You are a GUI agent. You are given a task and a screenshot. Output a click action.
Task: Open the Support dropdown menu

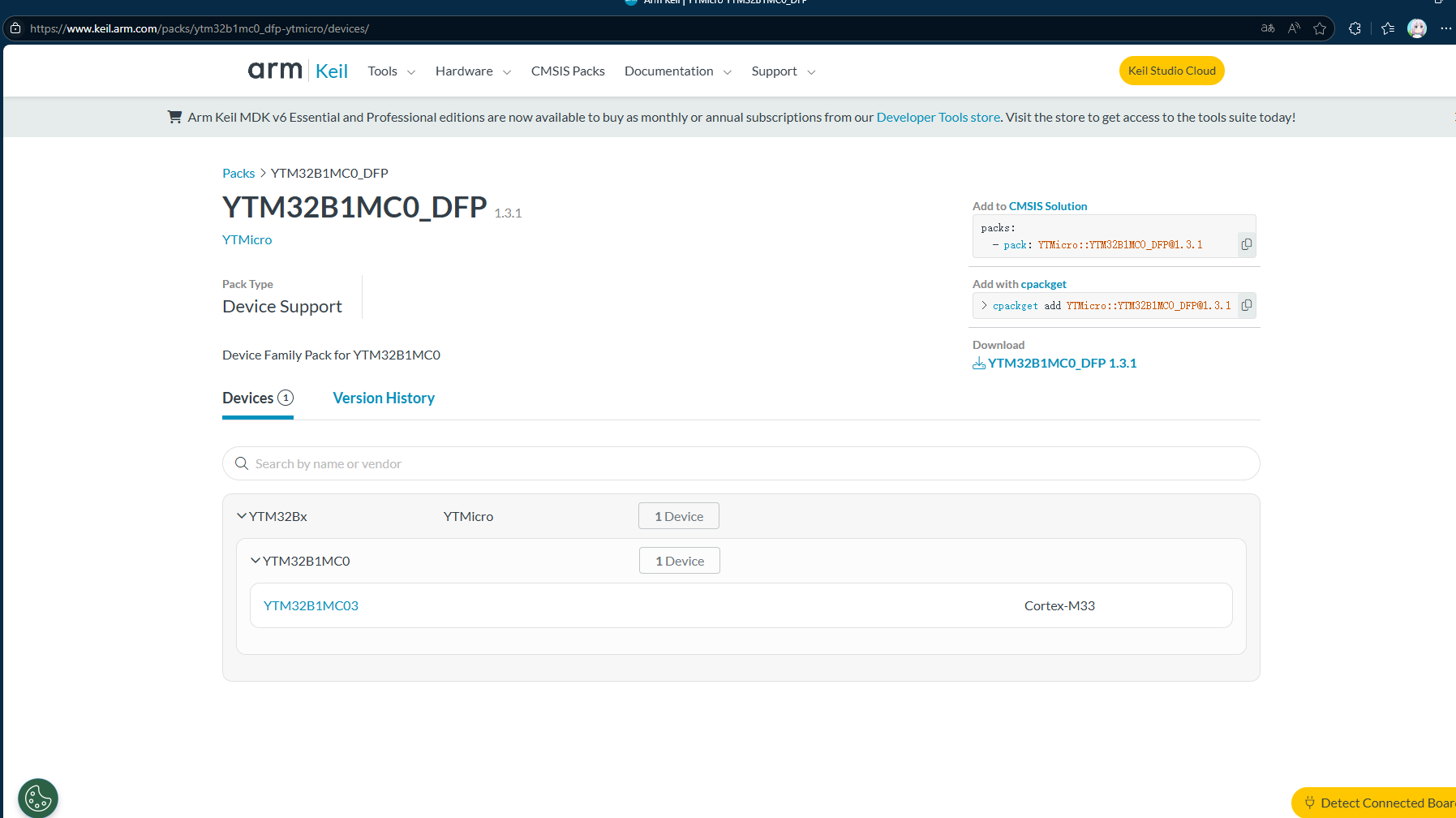(784, 71)
